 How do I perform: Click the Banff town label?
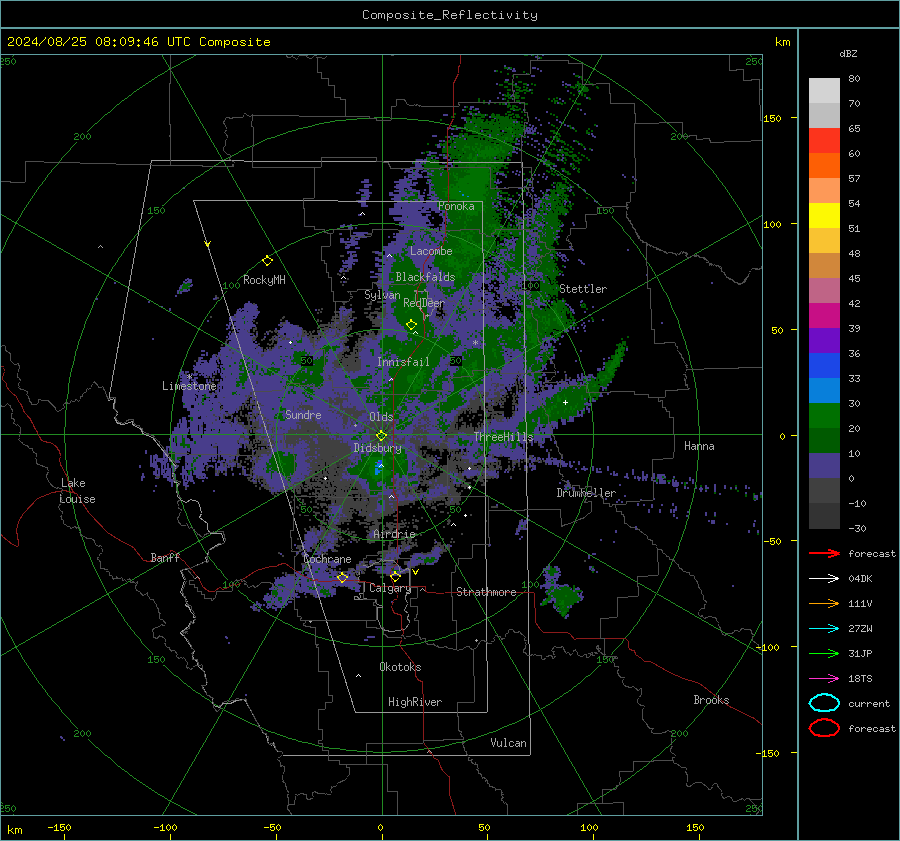(x=165, y=557)
